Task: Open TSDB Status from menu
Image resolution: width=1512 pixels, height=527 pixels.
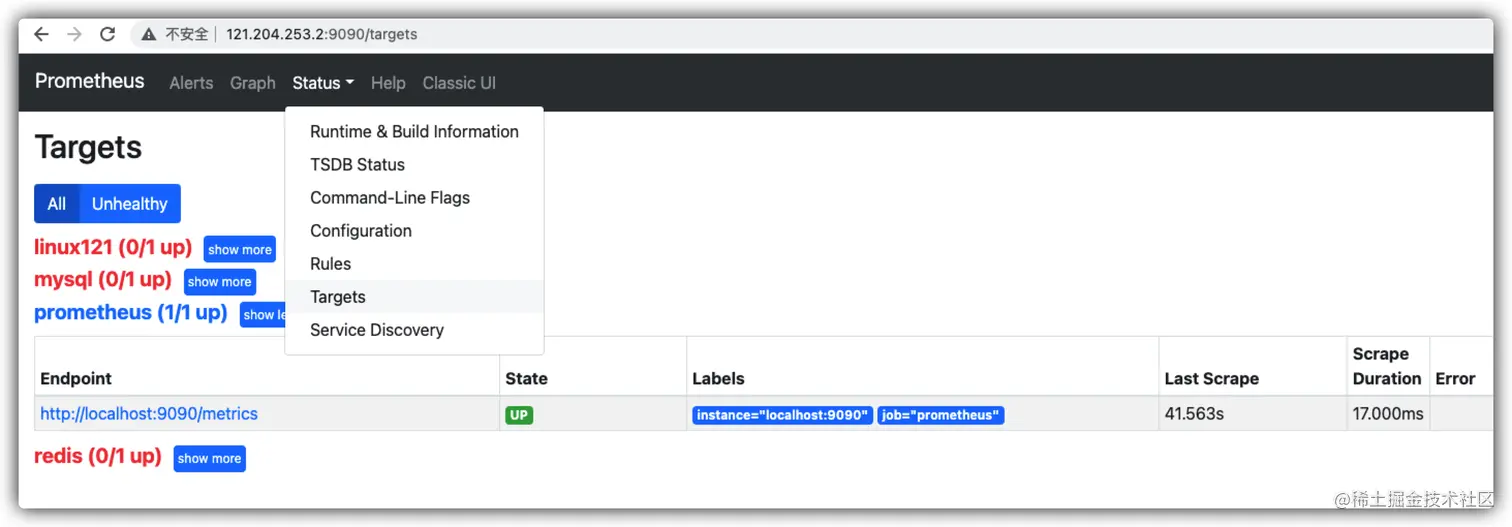Action: tap(414, 164)
